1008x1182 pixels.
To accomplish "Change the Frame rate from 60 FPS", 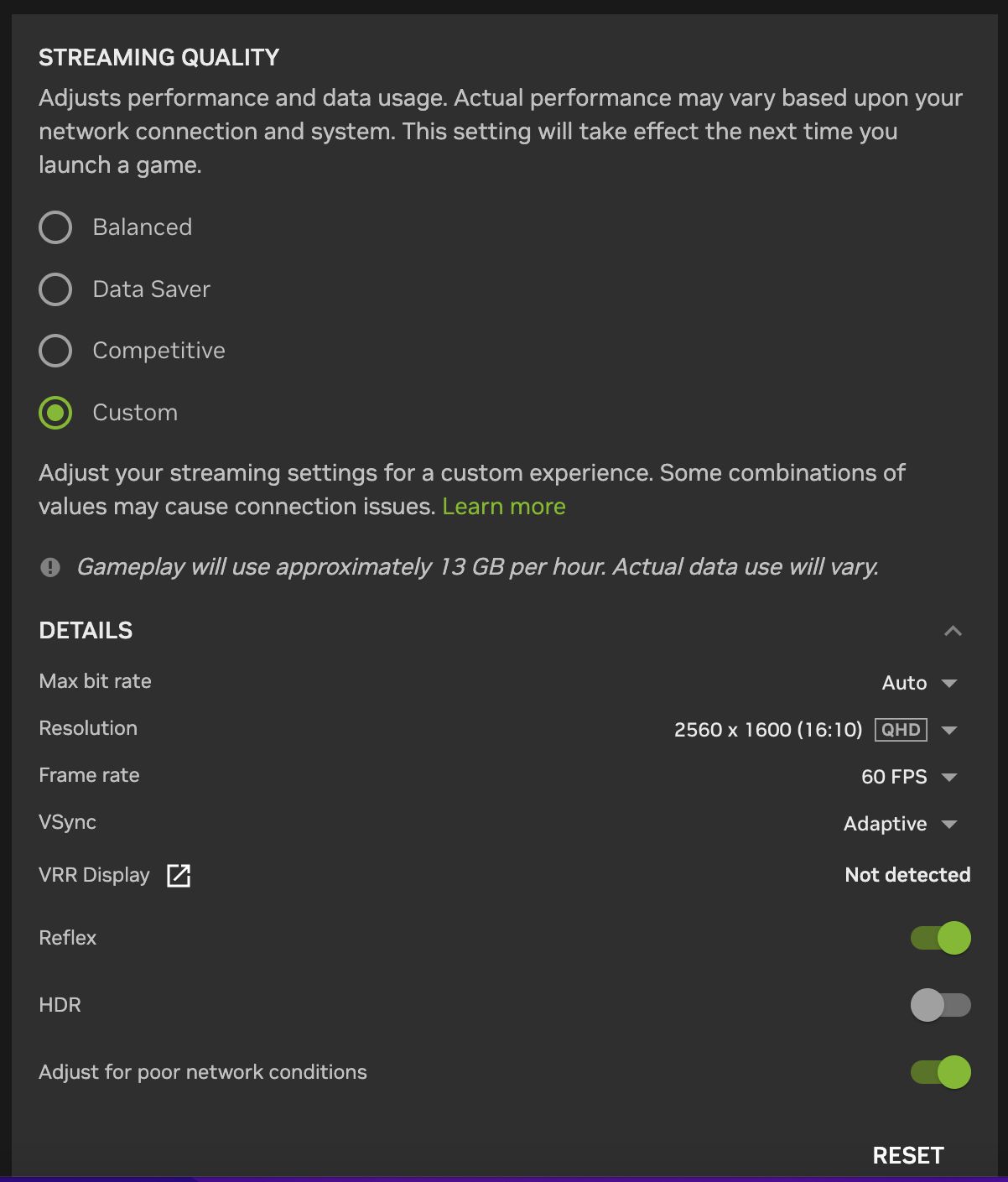I will [x=909, y=777].
